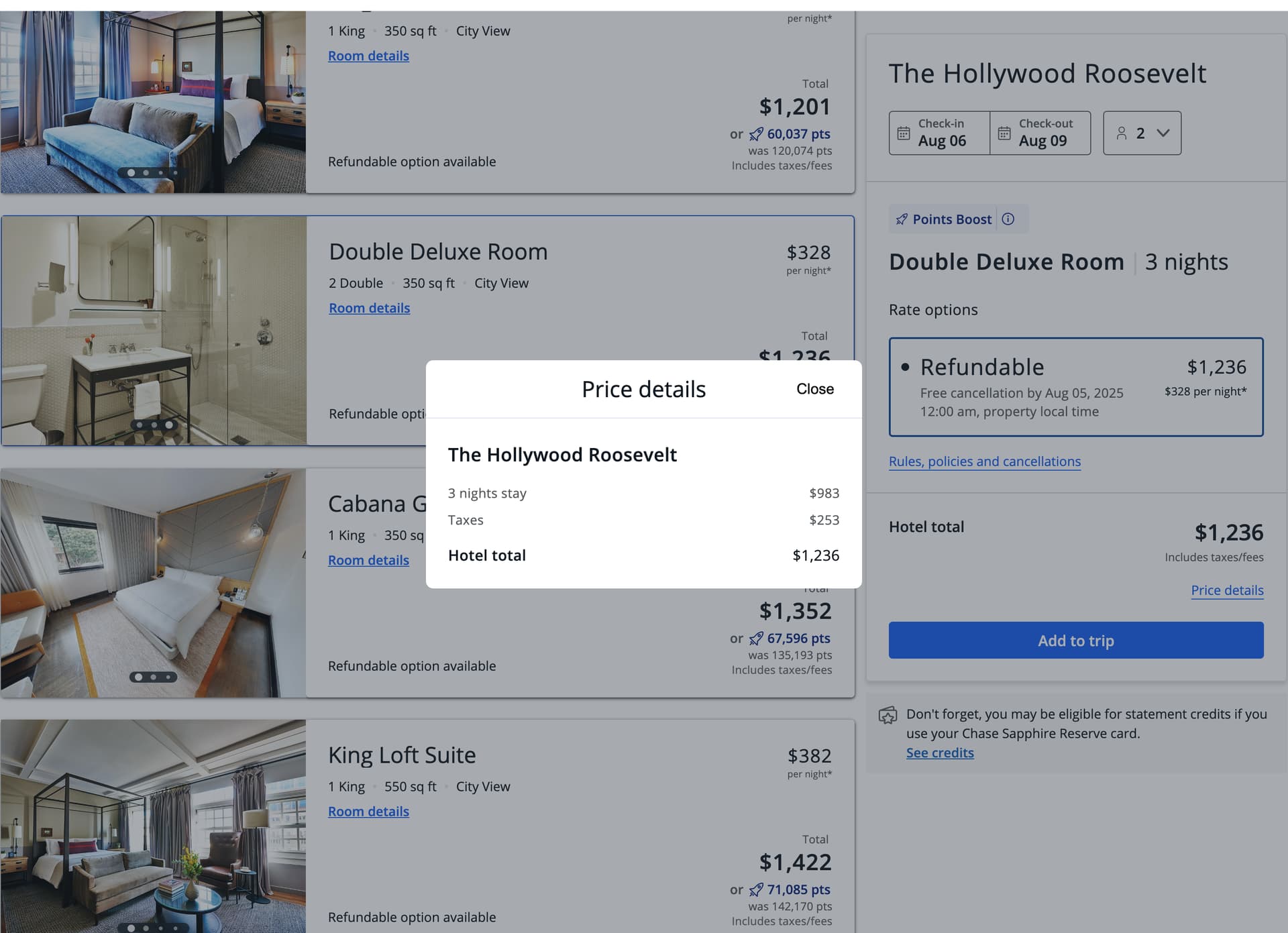Click rocket icon beside 71,085 pts
The width and height of the screenshot is (1288, 933).
point(756,890)
